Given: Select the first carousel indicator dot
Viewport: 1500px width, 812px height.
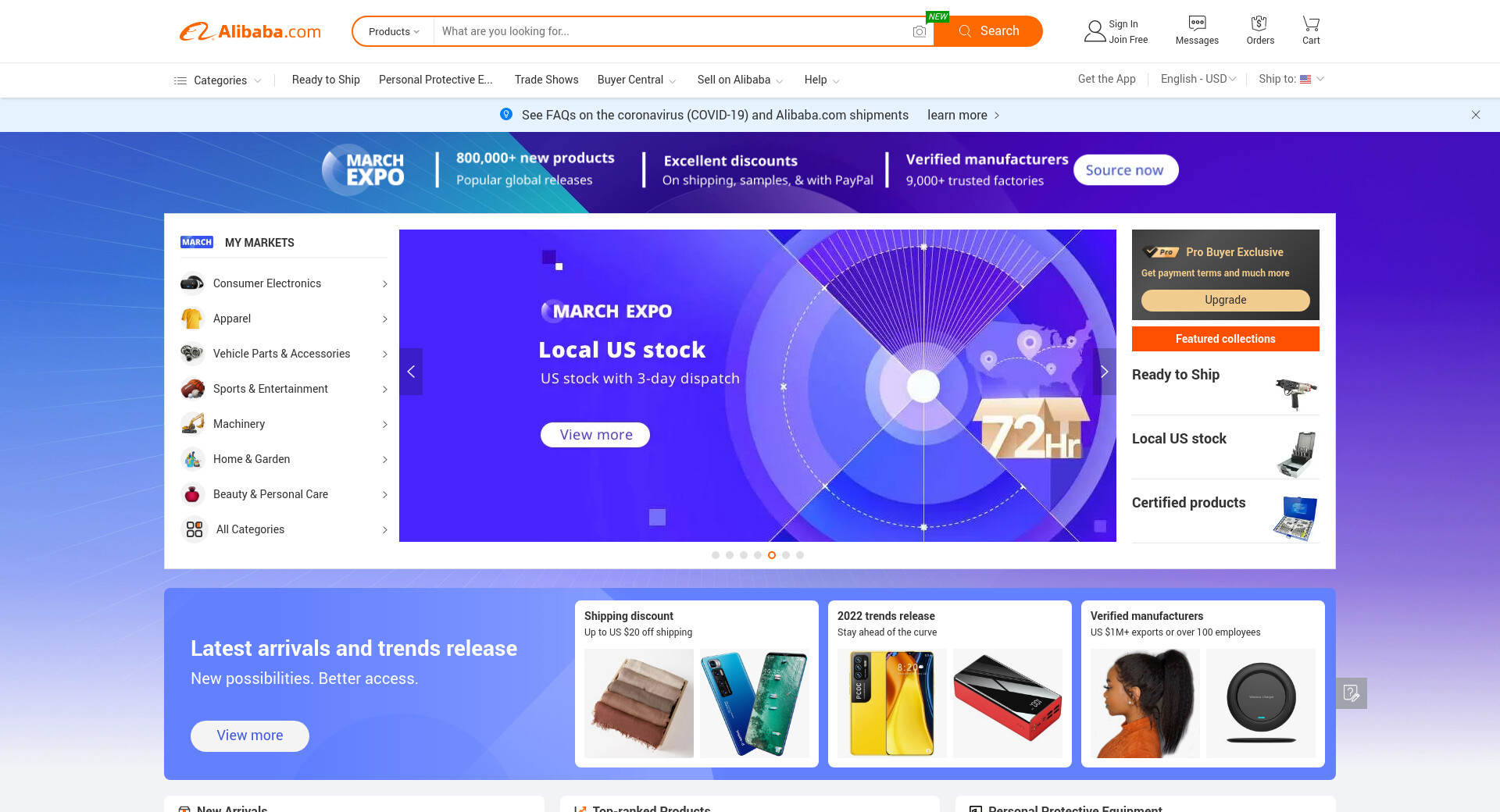Looking at the screenshot, I should pyautogui.click(x=716, y=555).
